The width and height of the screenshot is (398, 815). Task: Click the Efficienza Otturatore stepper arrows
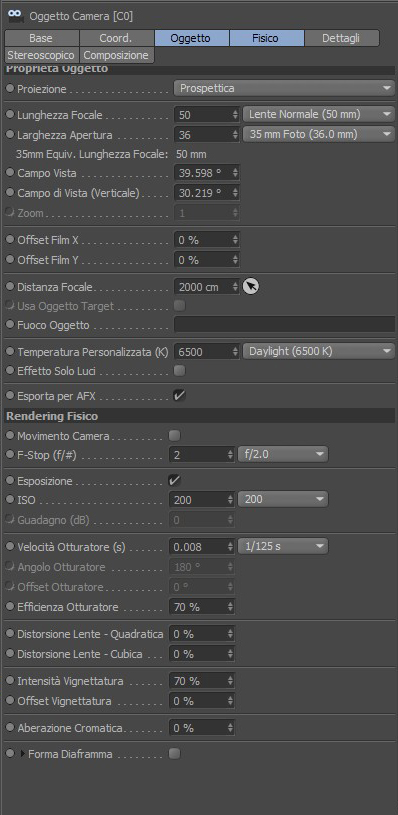pos(231,607)
